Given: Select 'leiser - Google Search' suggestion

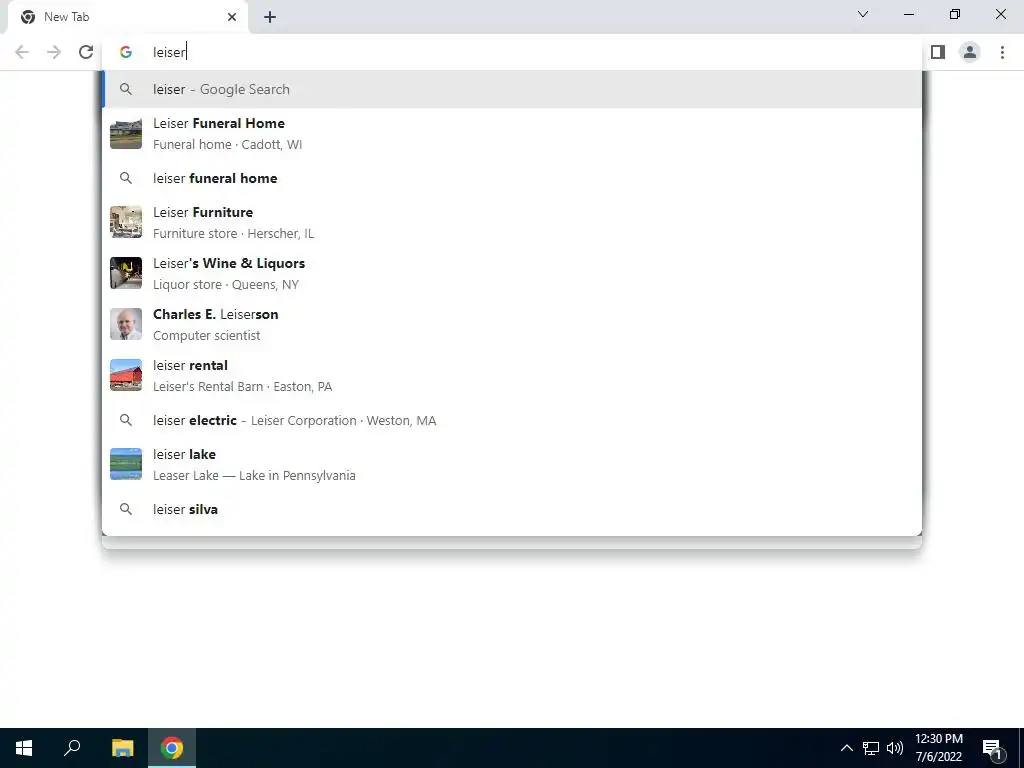Looking at the screenshot, I should click(x=512, y=89).
